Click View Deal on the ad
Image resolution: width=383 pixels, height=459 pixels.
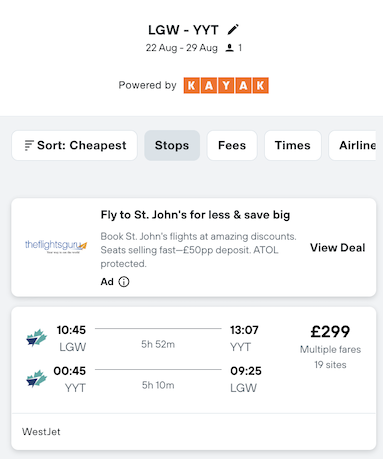[x=338, y=248]
